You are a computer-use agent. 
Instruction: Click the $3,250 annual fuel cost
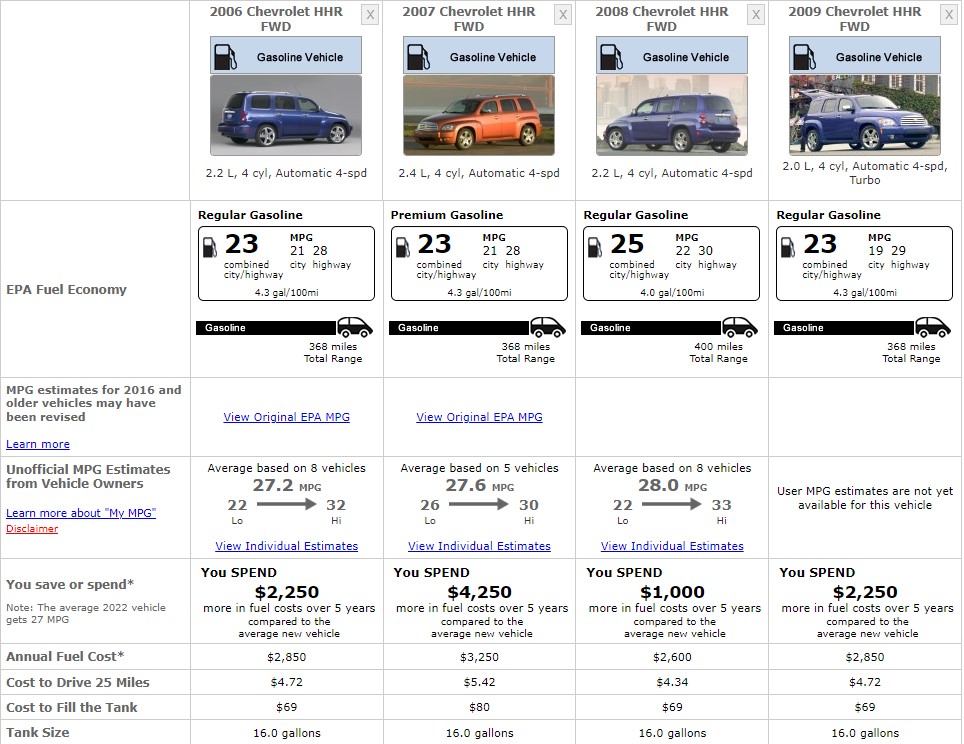pos(480,657)
